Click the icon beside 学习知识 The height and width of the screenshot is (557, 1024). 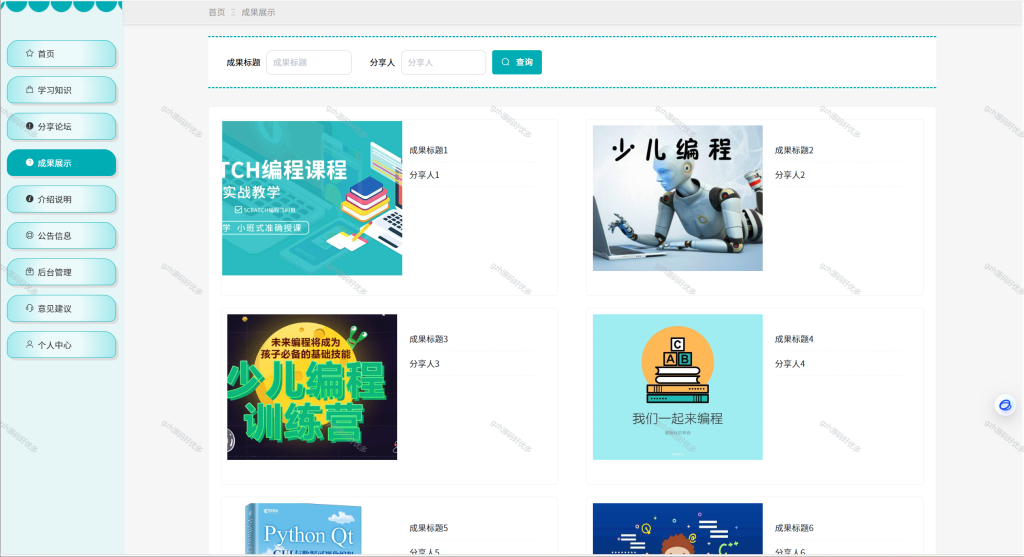click(x=29, y=89)
